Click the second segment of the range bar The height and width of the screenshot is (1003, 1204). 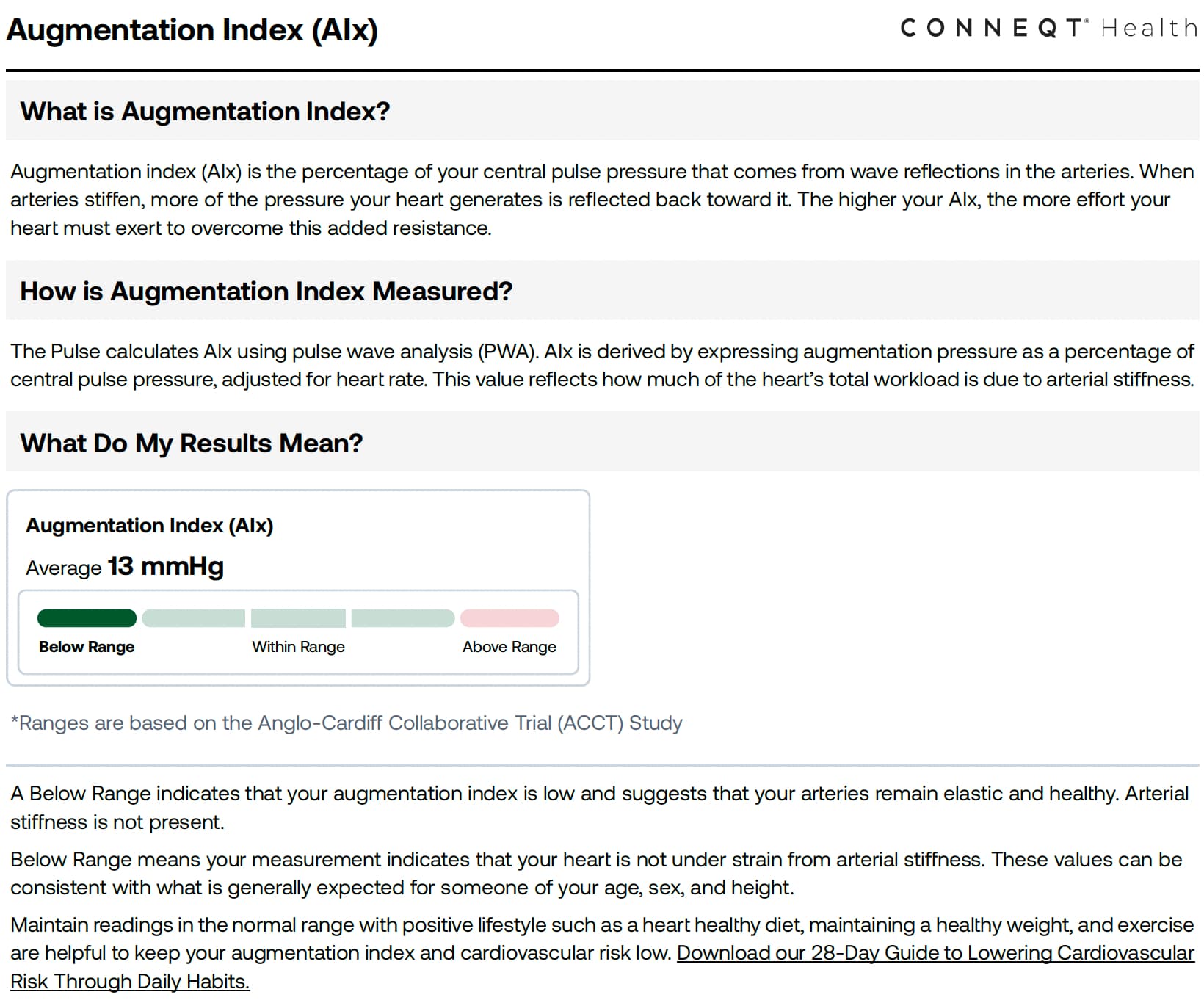point(193,618)
